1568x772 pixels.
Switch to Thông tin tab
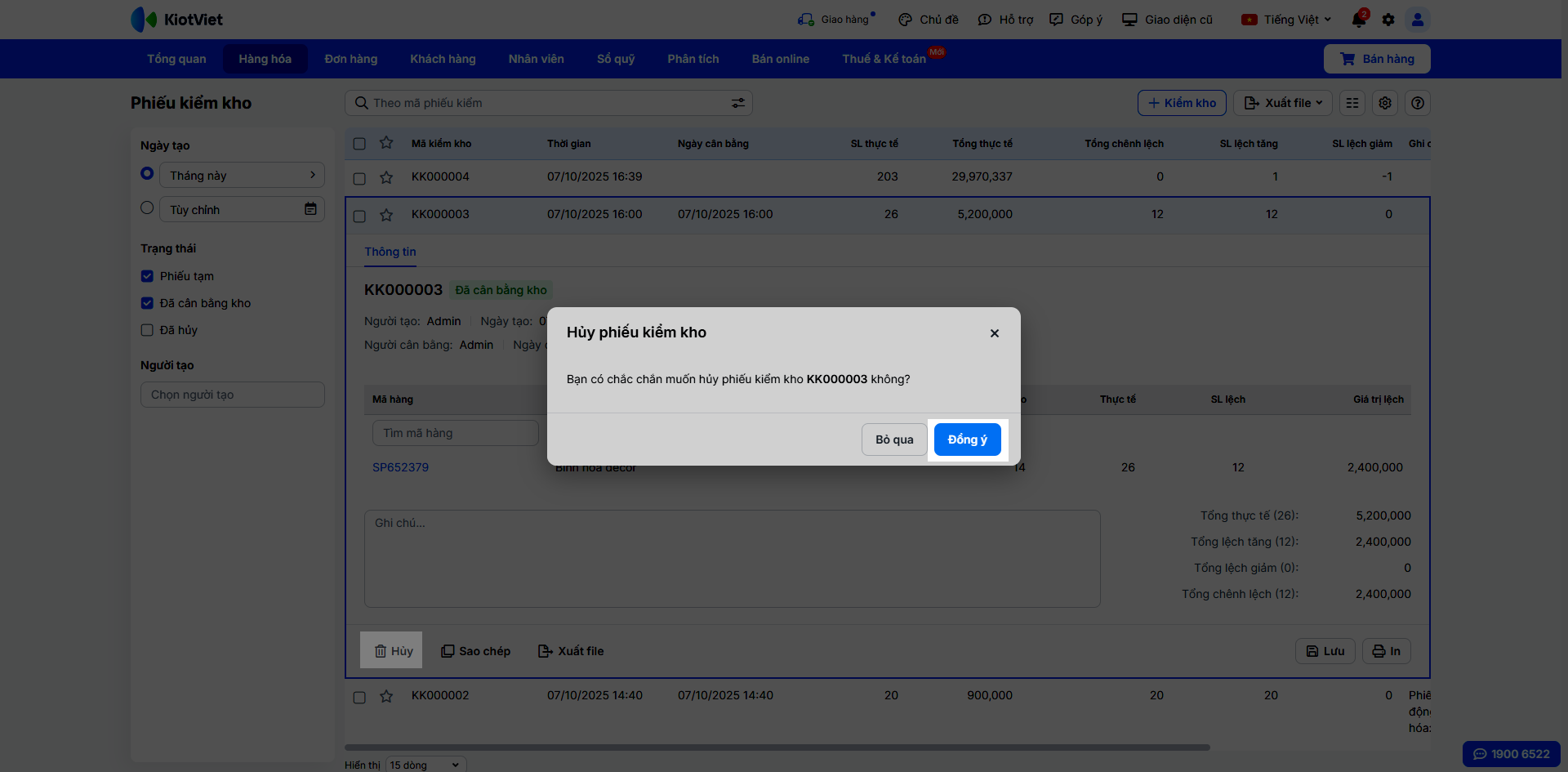[x=390, y=252]
